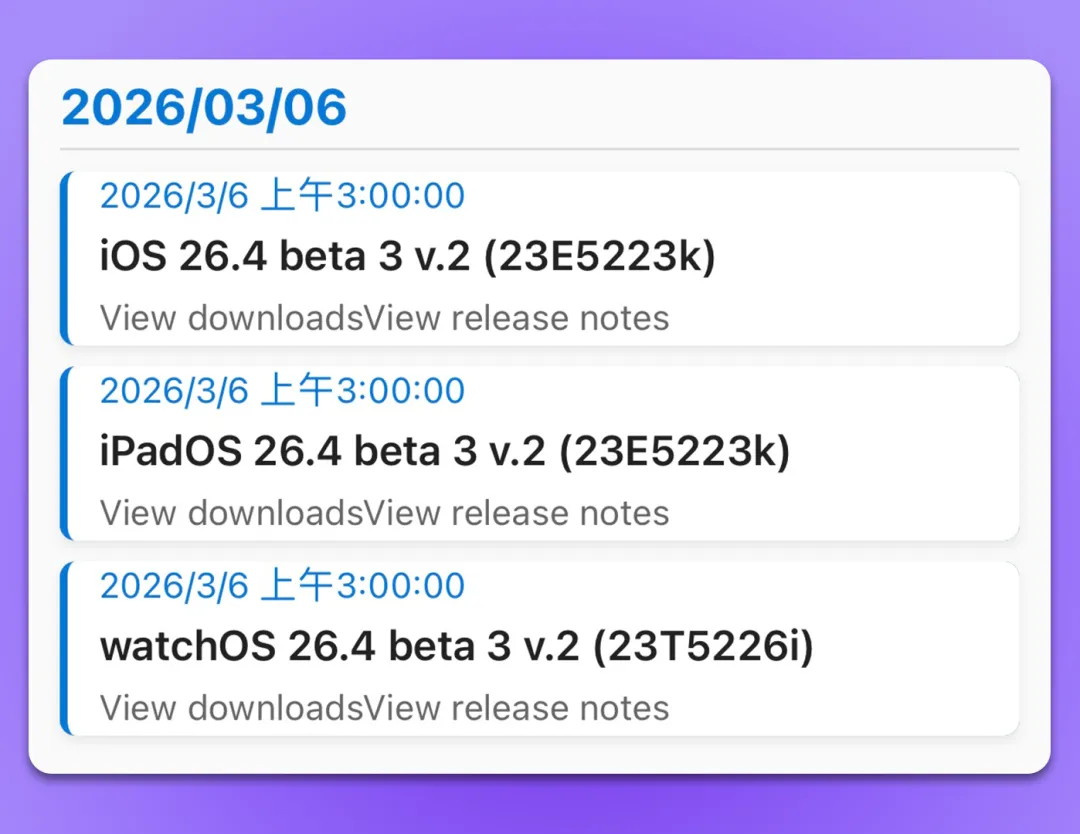Click the divider line under the date heading
The height and width of the screenshot is (834, 1080).
pos(540,149)
